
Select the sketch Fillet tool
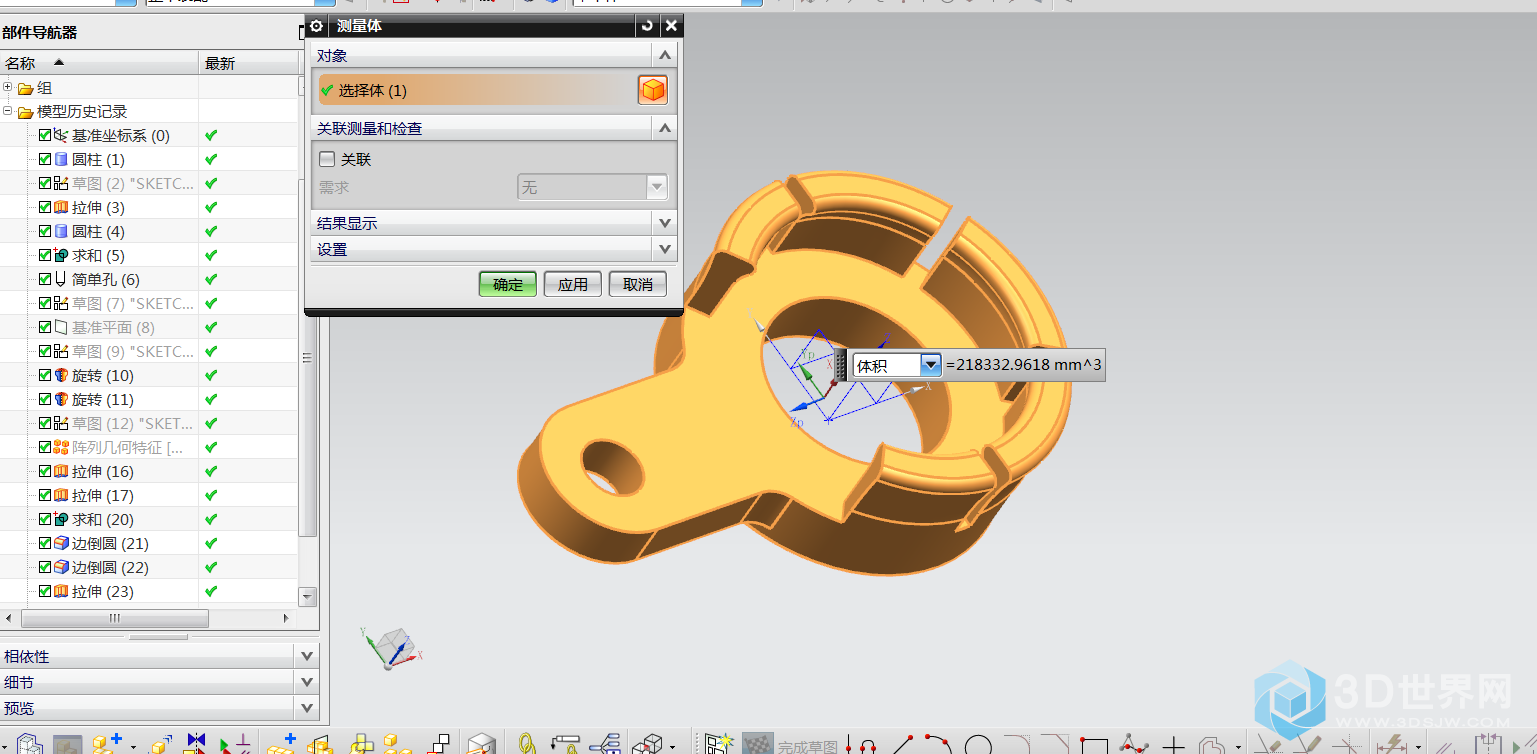coord(1016,745)
